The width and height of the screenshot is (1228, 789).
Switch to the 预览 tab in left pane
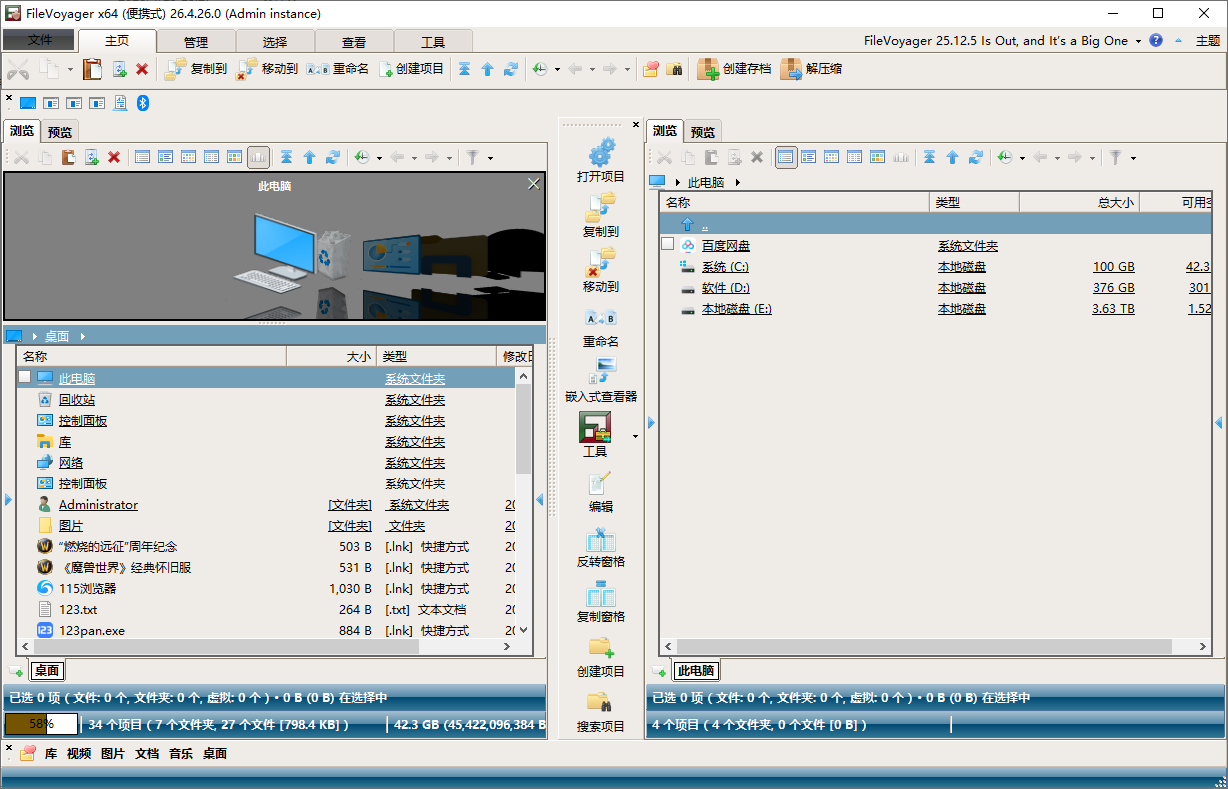pyautogui.click(x=60, y=130)
